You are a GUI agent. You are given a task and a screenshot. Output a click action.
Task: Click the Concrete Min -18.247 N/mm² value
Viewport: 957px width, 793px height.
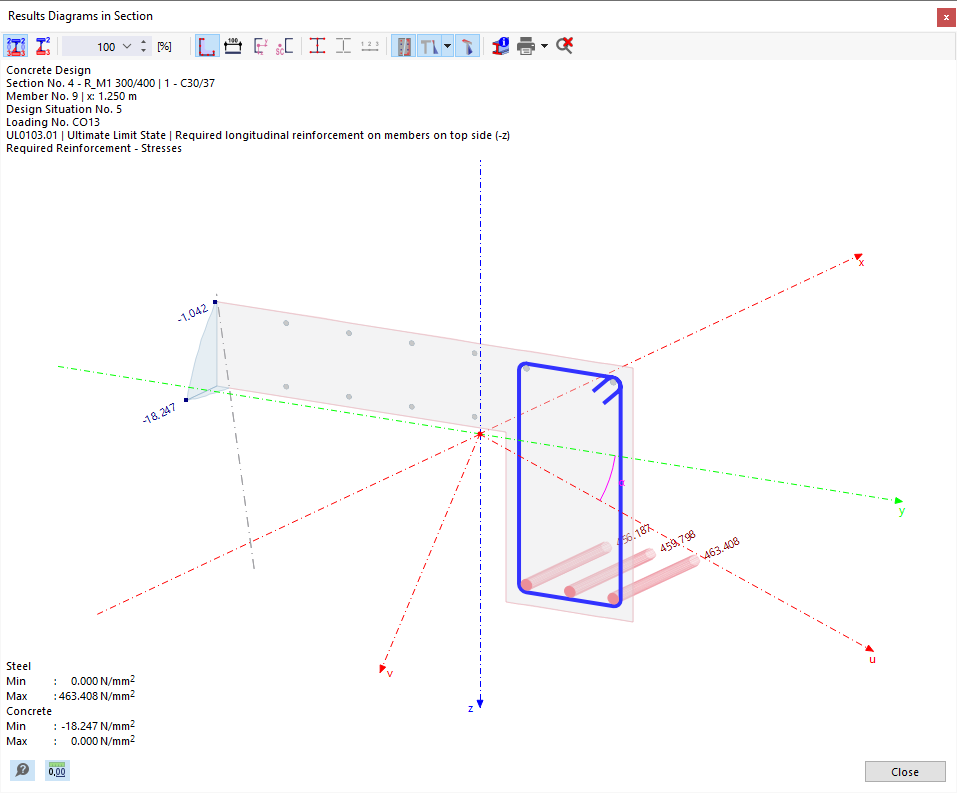[98, 726]
